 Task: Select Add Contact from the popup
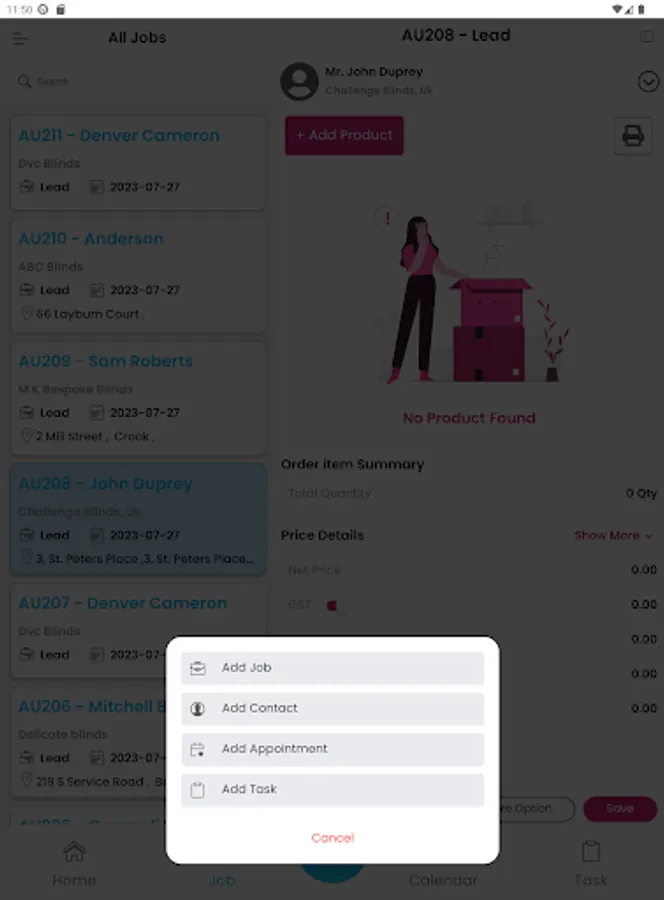332,708
